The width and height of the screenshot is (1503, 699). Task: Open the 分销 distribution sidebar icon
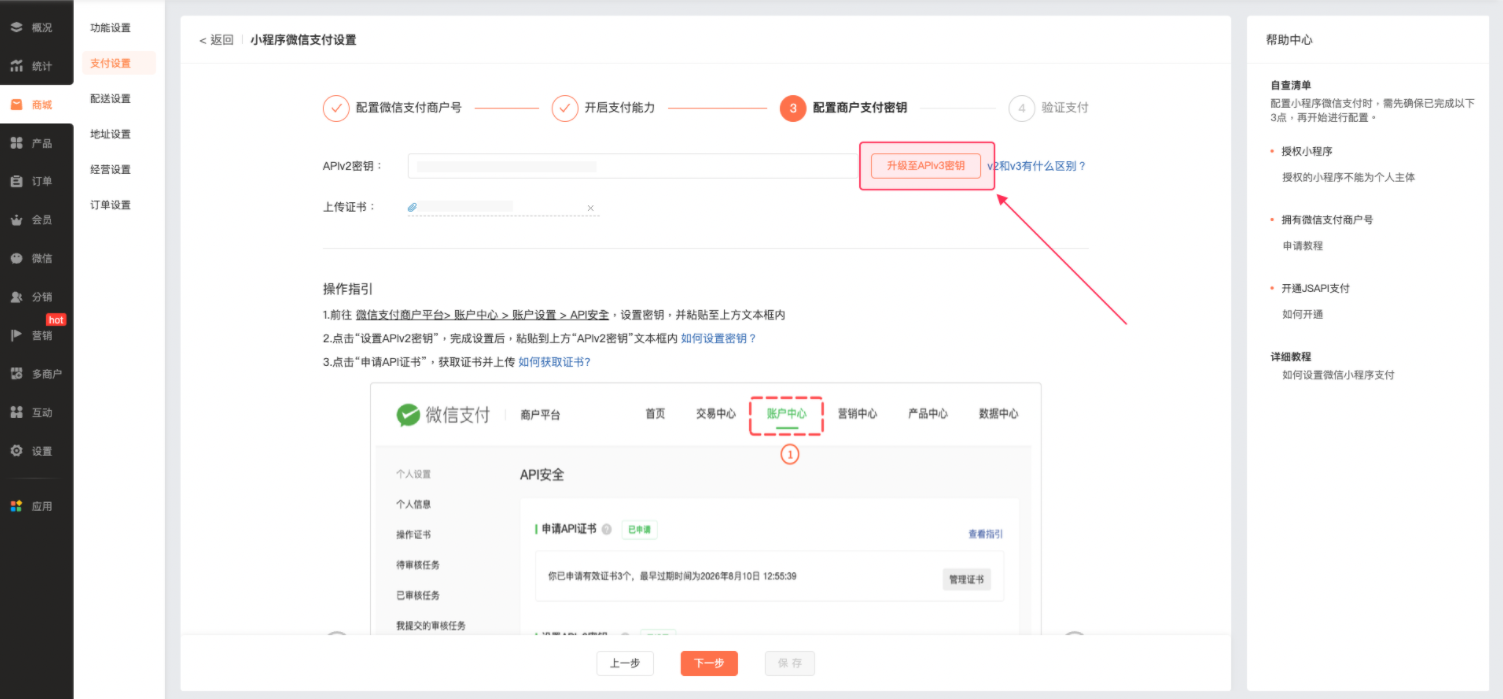(16, 297)
